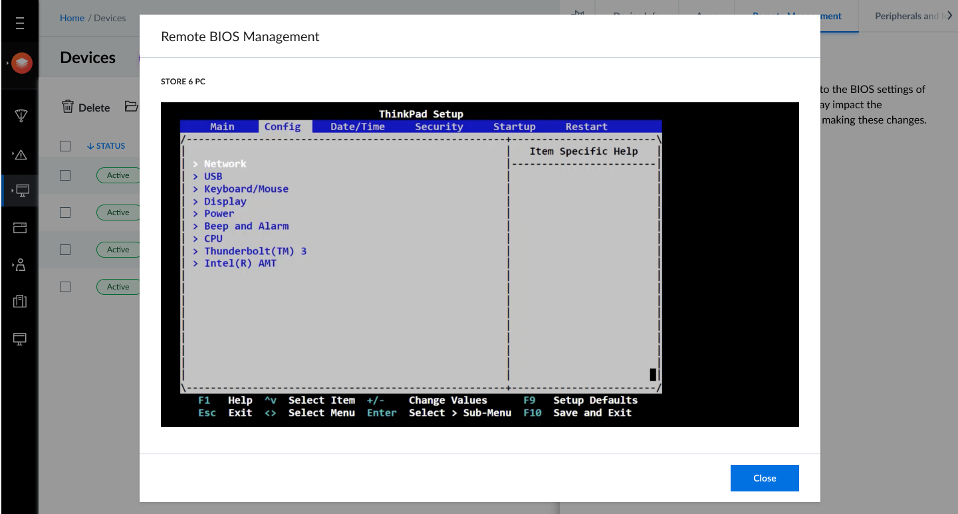Click the orange organization logo icon
The height and width of the screenshot is (514, 958).
point(21,63)
